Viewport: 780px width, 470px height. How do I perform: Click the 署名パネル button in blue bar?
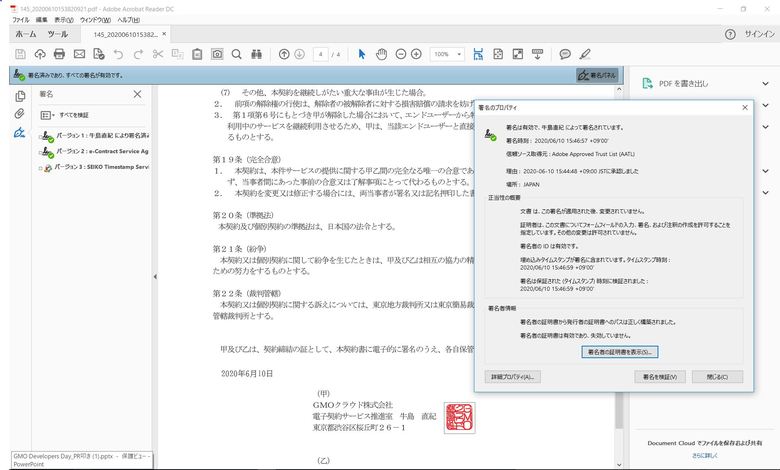(597, 75)
